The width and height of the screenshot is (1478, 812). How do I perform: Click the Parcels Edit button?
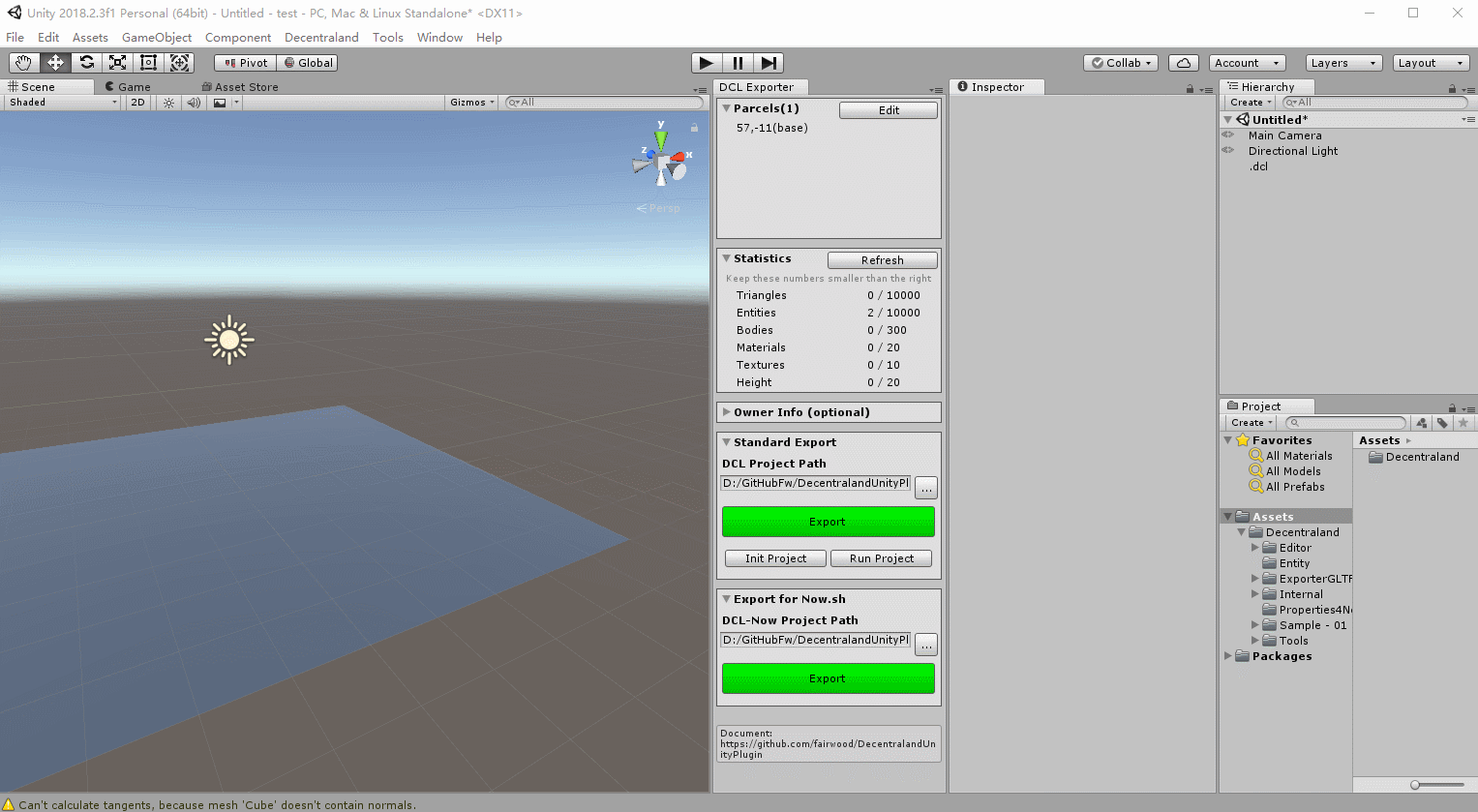[889, 110]
